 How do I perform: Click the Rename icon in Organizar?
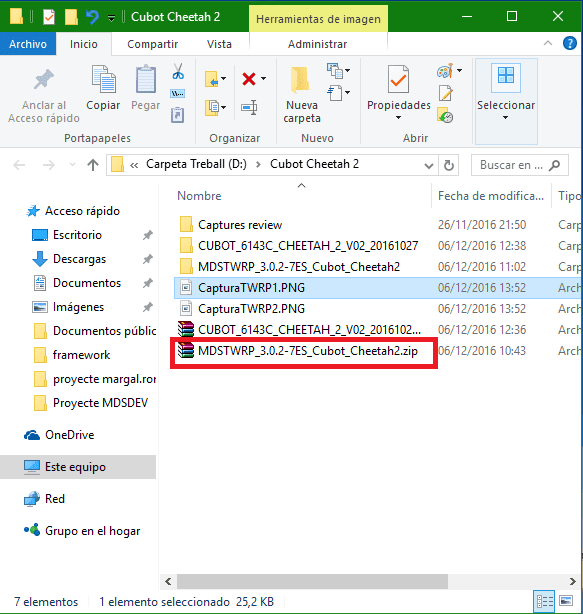pos(249,107)
